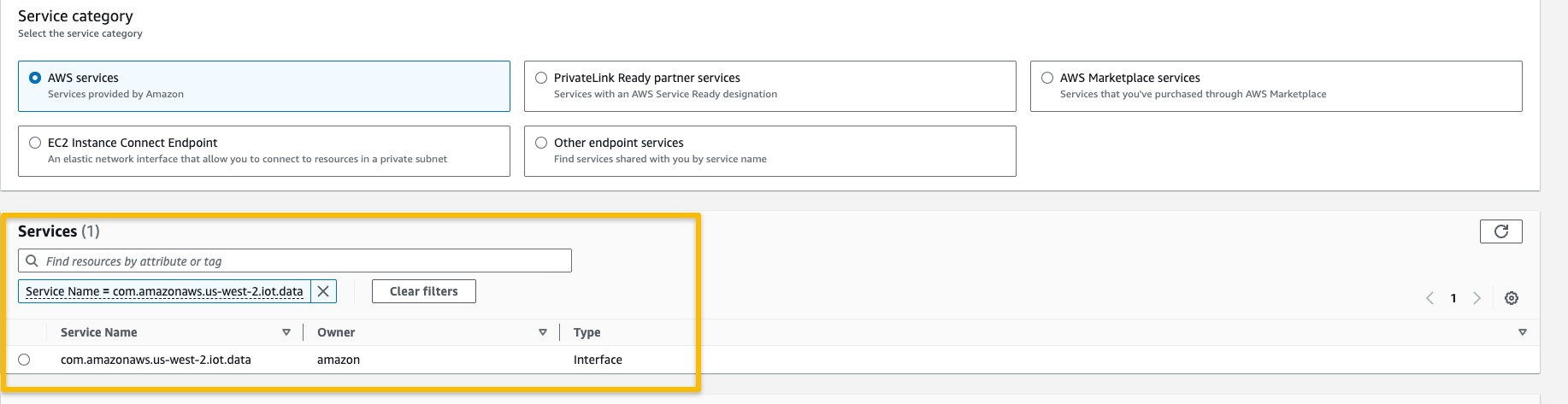This screenshot has height=404, width=1568.
Task: Choose Other endpoint services category
Action: click(x=541, y=143)
